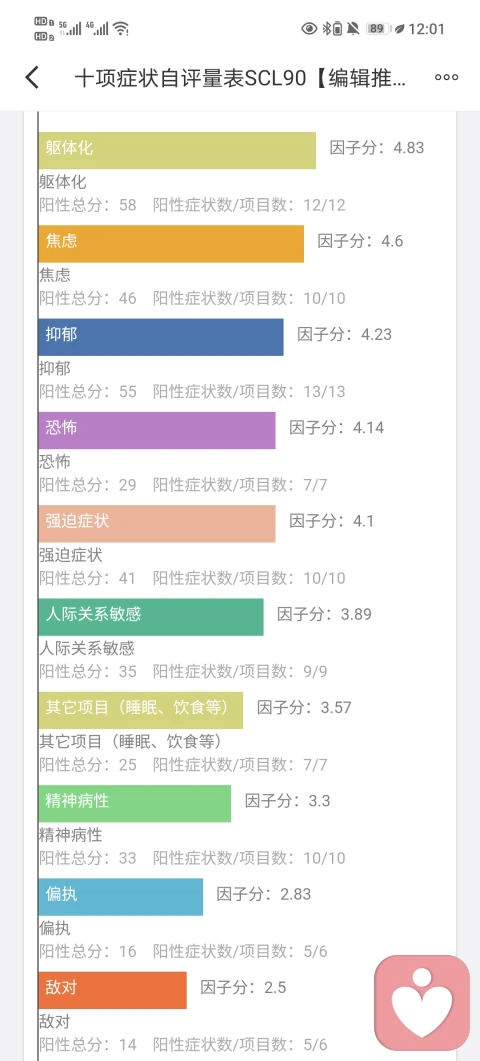Tap the muted bell notification icon

353,28
